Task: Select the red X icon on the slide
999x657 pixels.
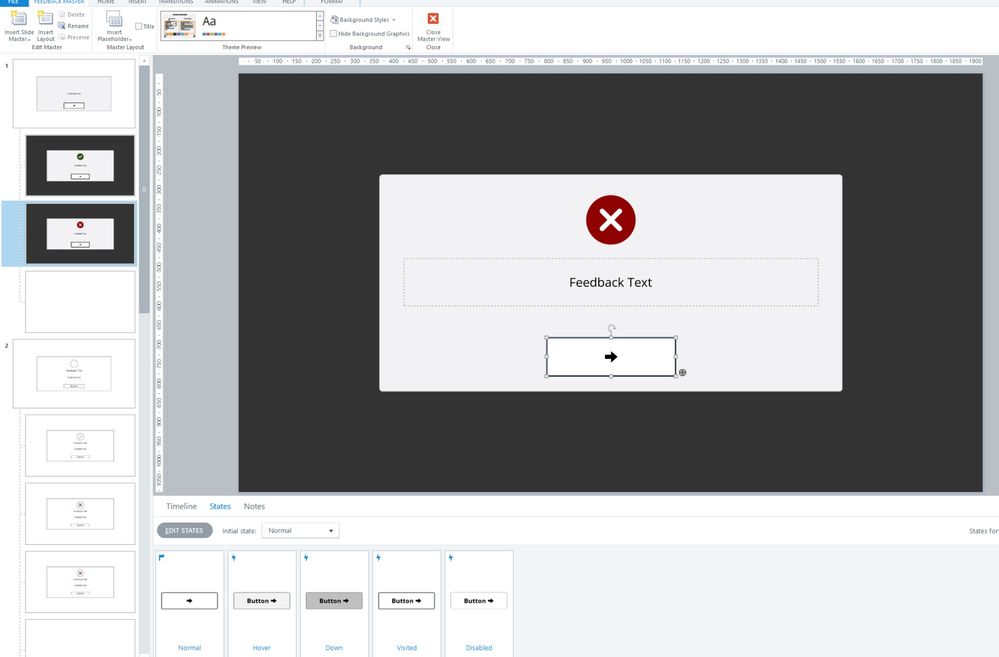Action: coord(610,220)
